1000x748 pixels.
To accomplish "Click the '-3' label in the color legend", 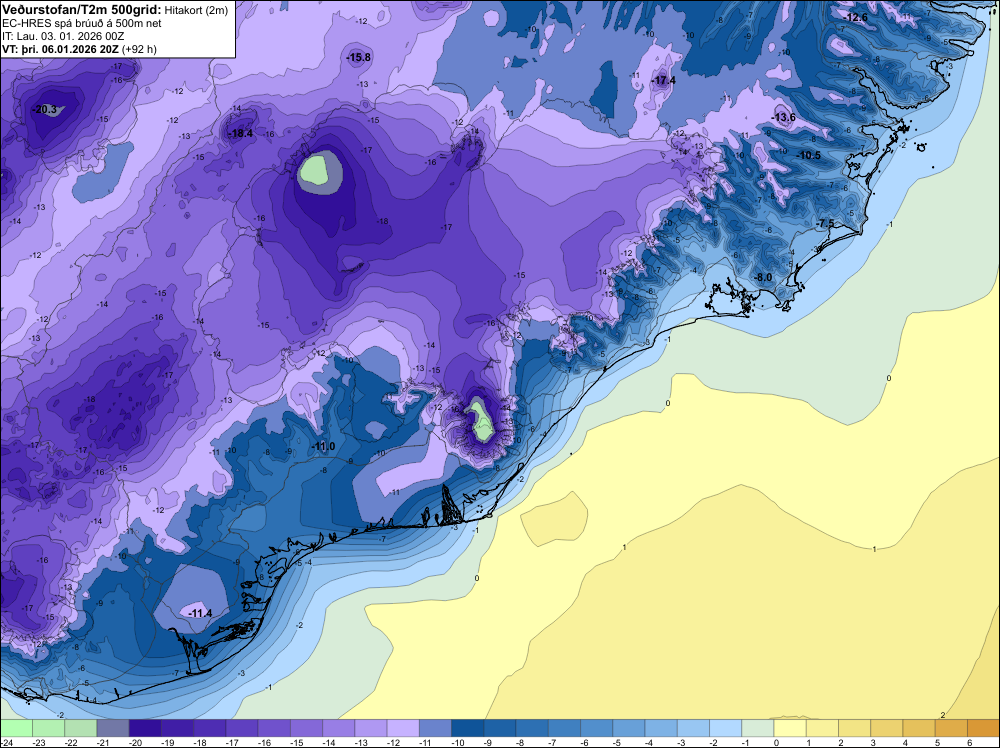I will click(x=683, y=742).
